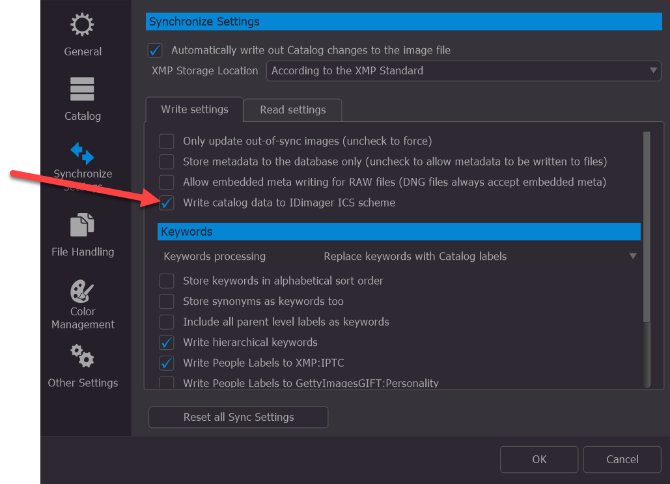Click the Synchronize Settings header bar
Image resolution: width=670 pixels, height=484 pixels.
(404, 21)
